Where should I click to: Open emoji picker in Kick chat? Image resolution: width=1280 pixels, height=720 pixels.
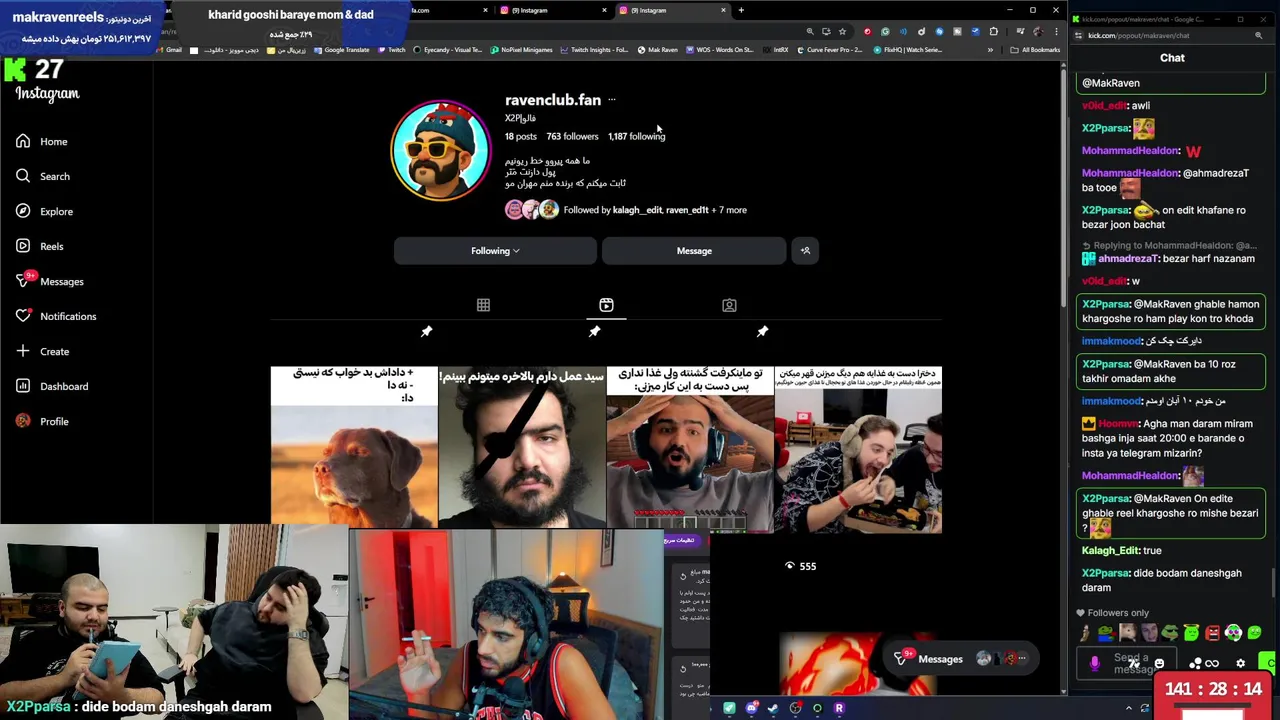coord(1159,664)
